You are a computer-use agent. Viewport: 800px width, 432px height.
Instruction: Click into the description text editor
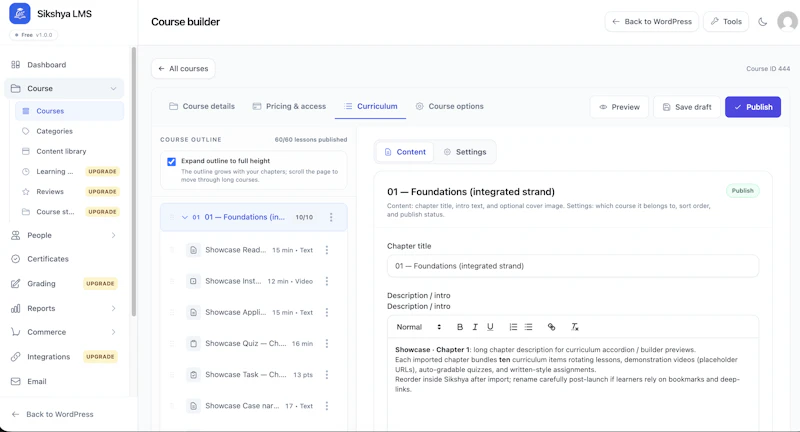tap(573, 385)
